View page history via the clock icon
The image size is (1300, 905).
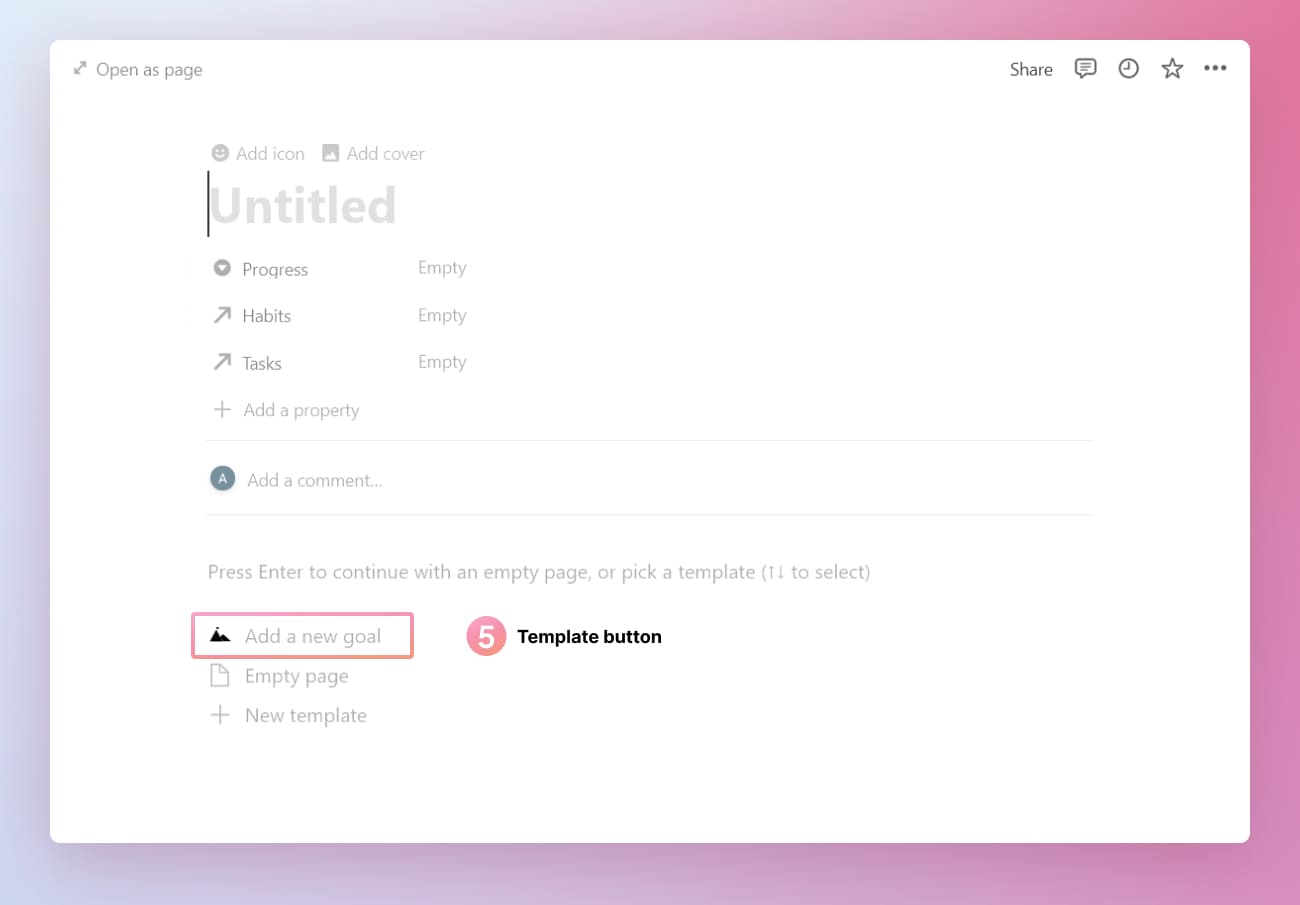tap(1128, 68)
